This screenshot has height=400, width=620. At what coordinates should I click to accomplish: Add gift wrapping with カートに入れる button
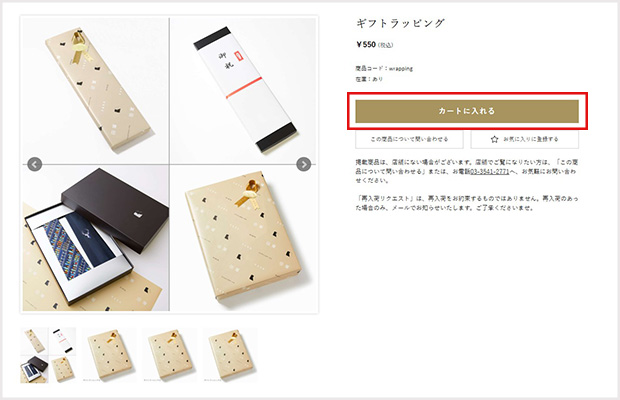[x=467, y=111]
